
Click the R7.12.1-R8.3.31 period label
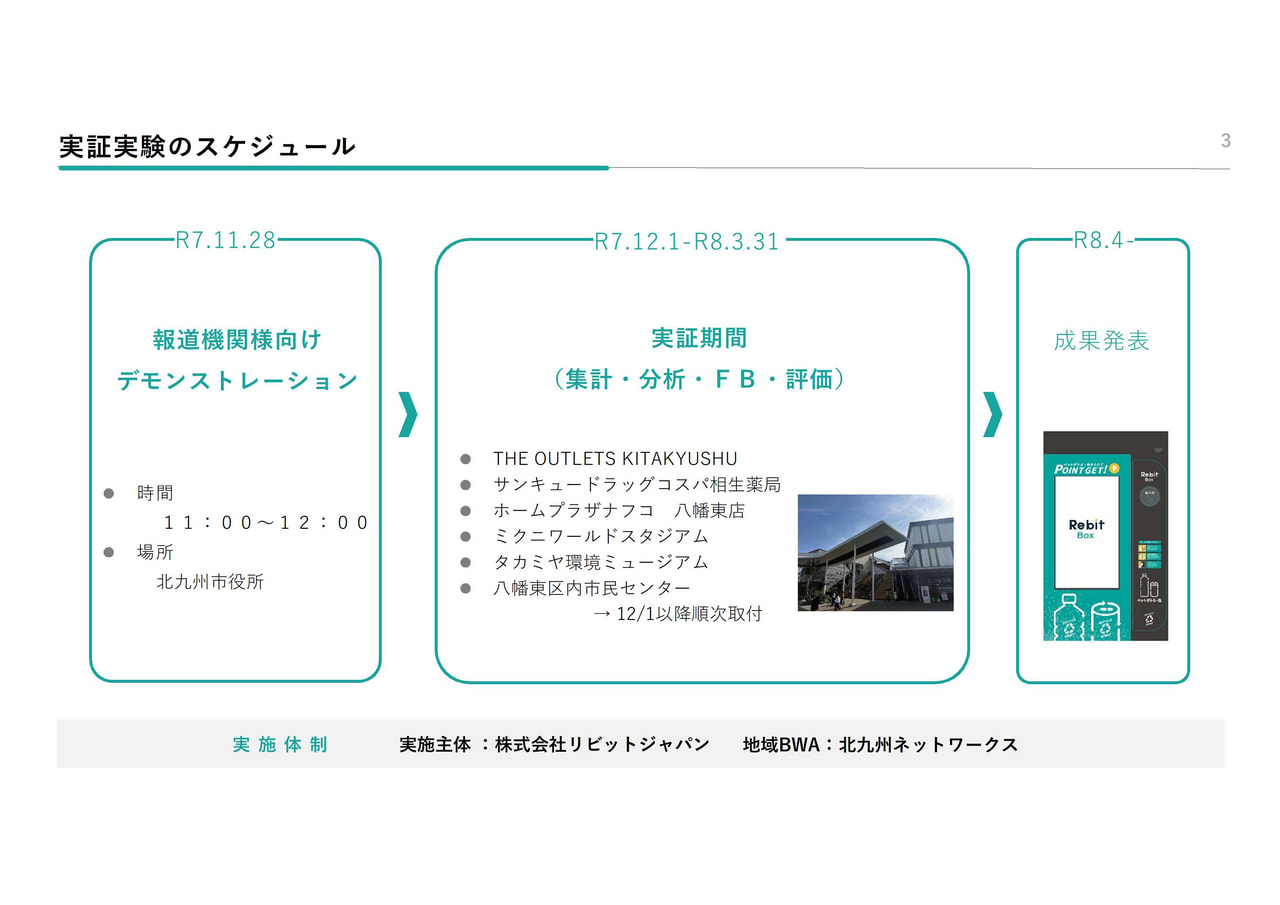686,242
